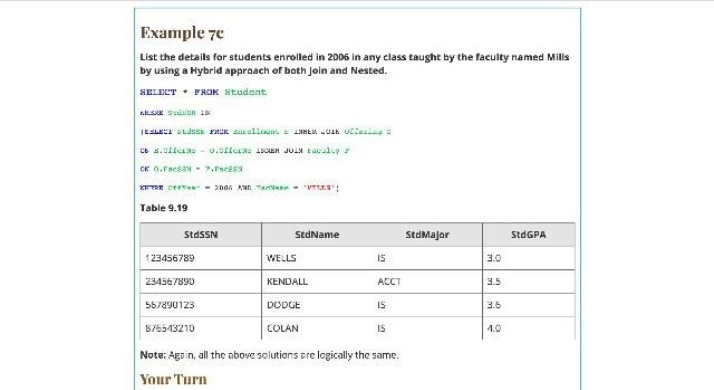Click the 'Your Turn' heading
Screen dimensions: 714x390
[173, 380]
